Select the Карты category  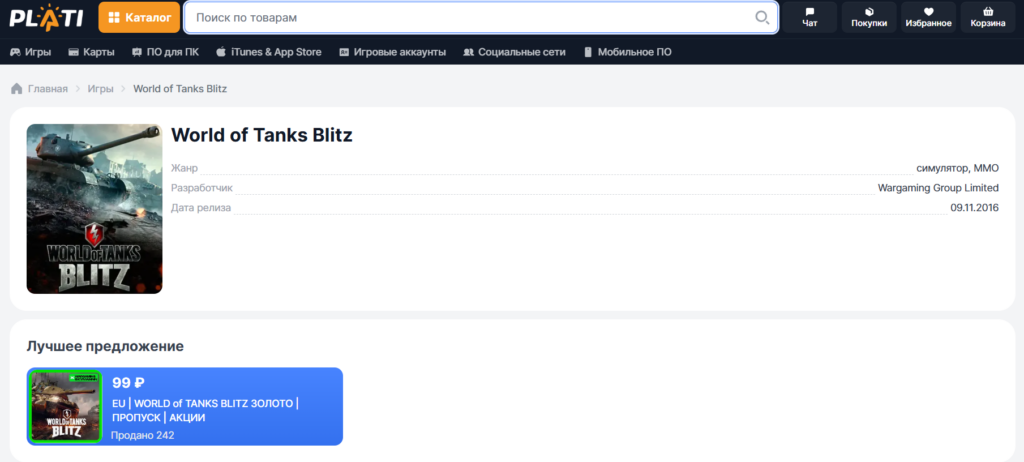(91, 52)
